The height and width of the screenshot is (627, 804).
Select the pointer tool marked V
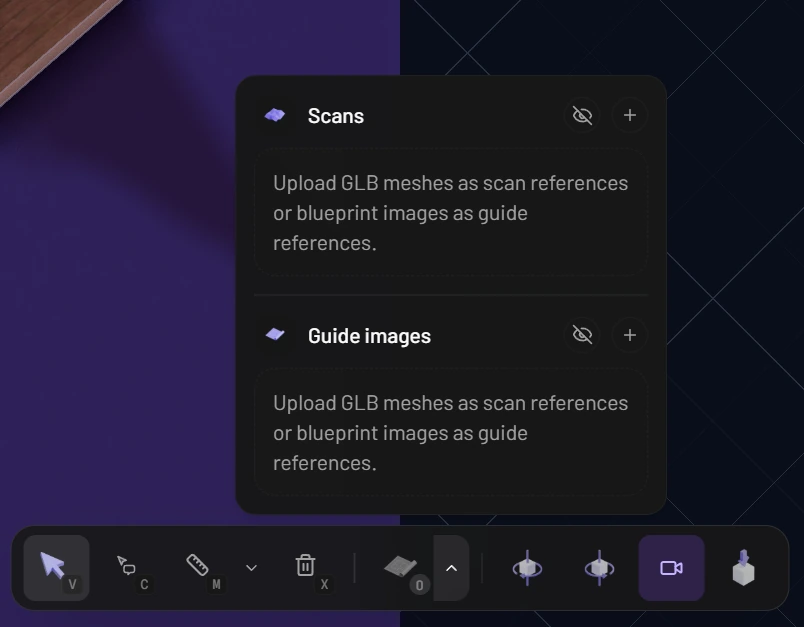coord(56,568)
